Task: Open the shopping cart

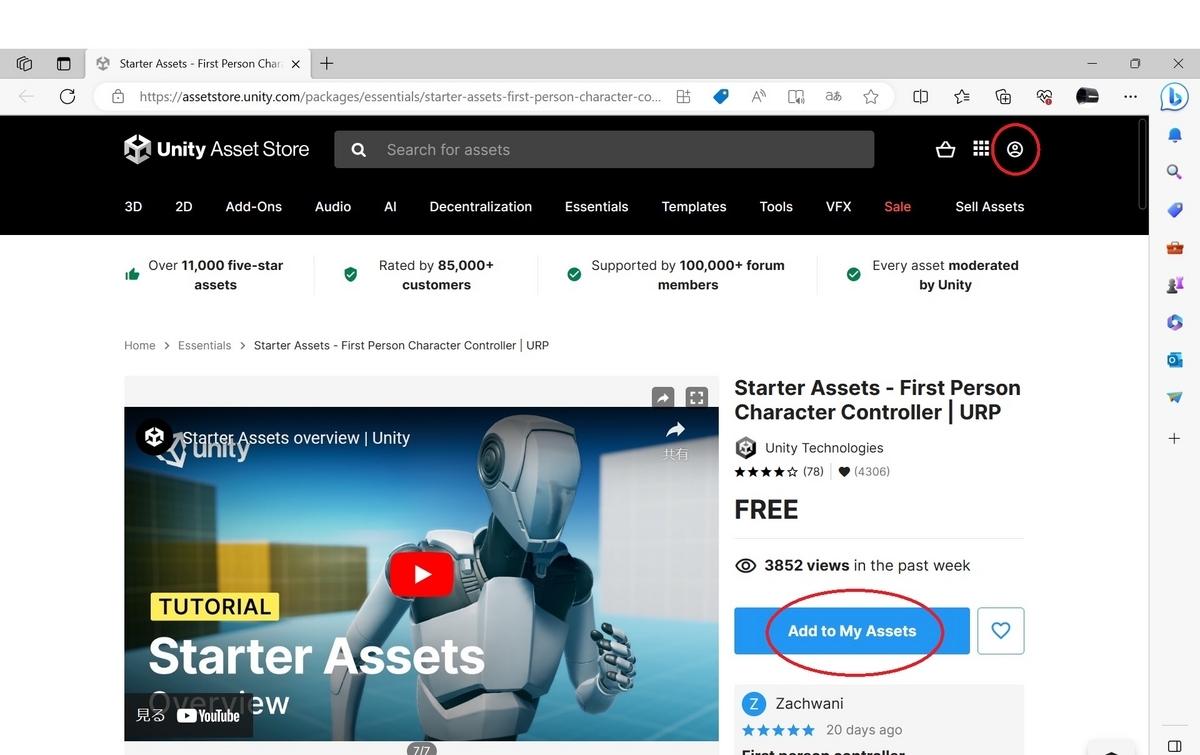Action: 945,148
